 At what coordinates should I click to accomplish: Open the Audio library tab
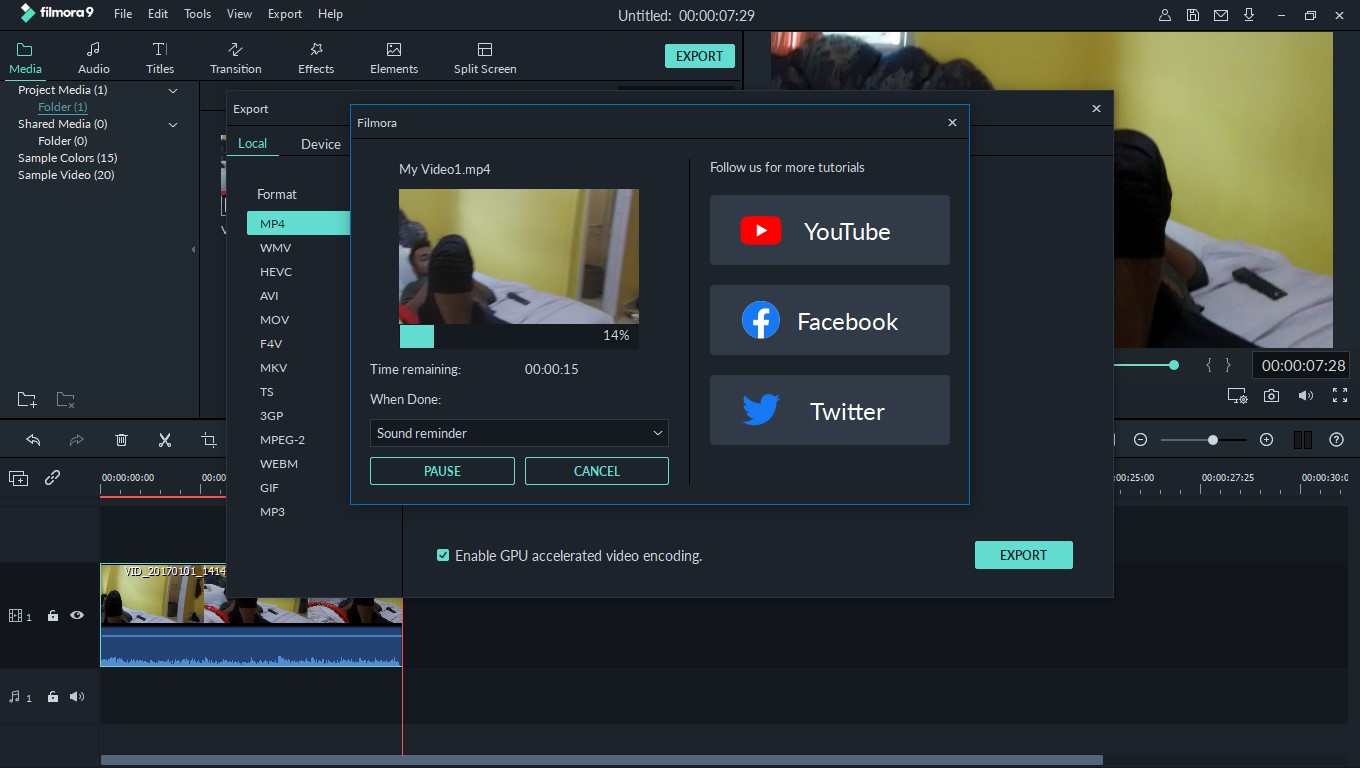94,58
